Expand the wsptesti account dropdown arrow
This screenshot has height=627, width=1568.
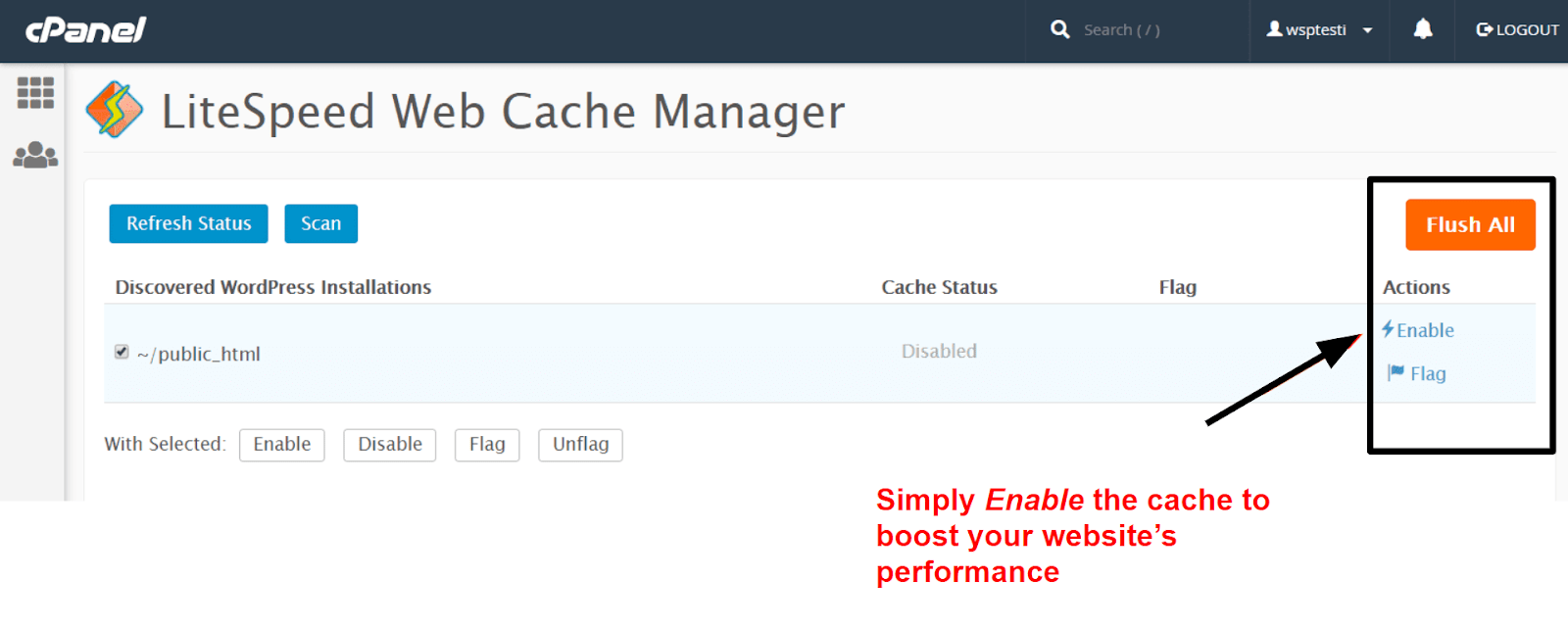click(1368, 30)
